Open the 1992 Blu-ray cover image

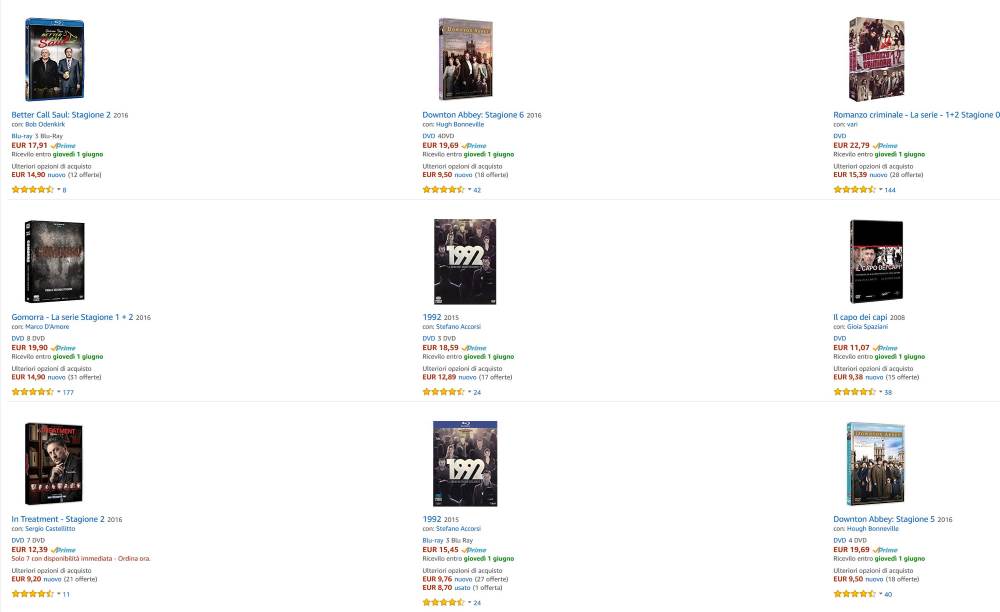tap(465, 463)
